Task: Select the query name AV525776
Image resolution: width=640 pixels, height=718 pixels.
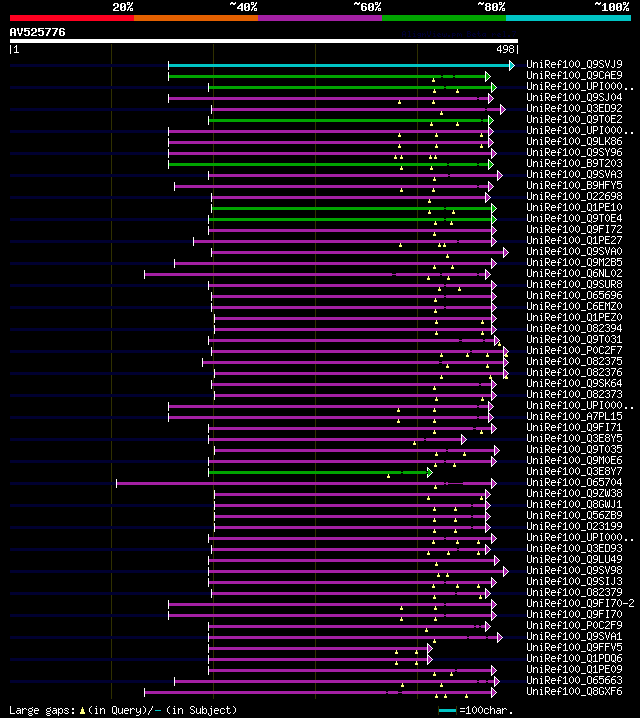Action: click(38, 32)
